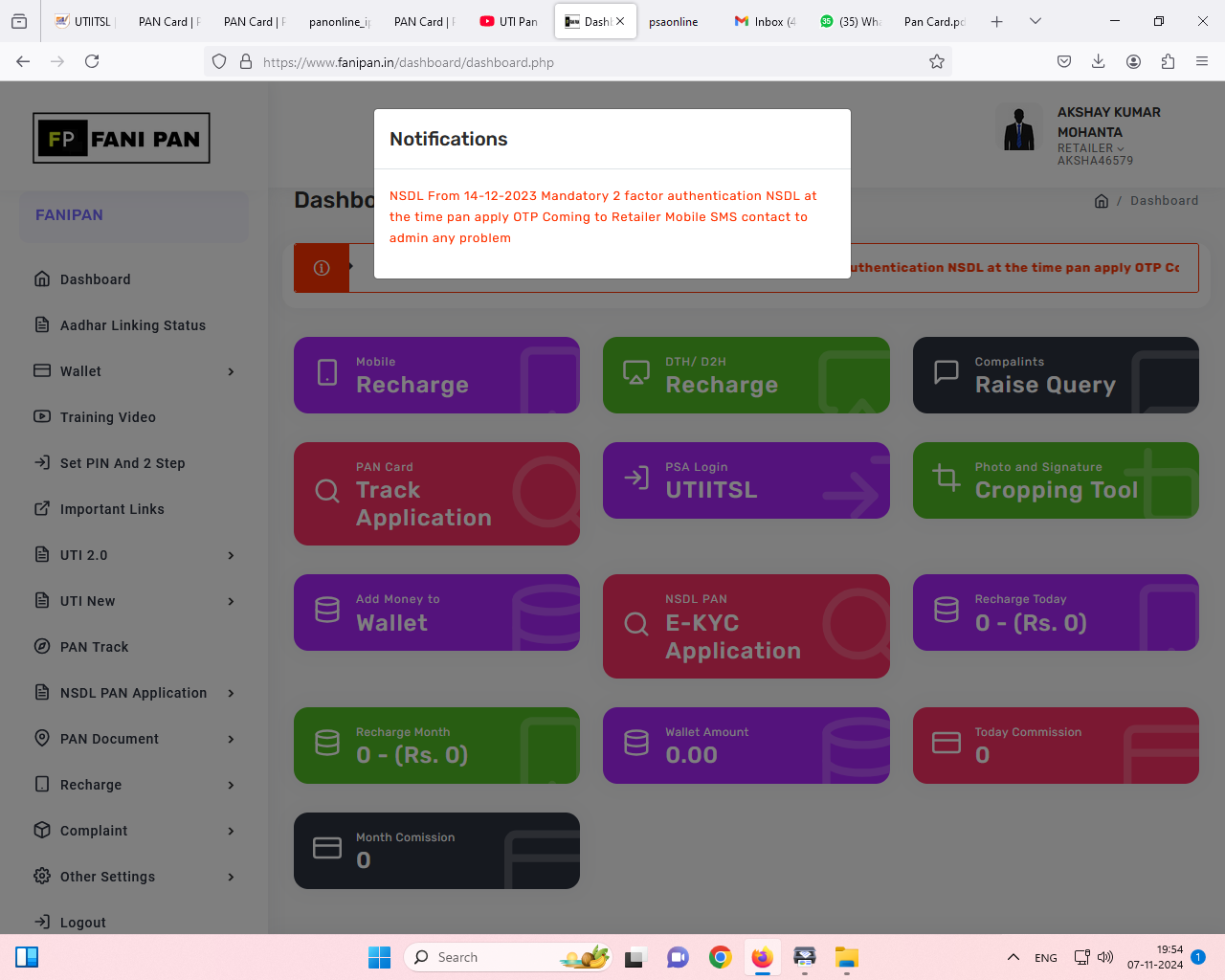1225x980 pixels.
Task: Expand the Wallet sidebar submenu
Action: coord(134,371)
